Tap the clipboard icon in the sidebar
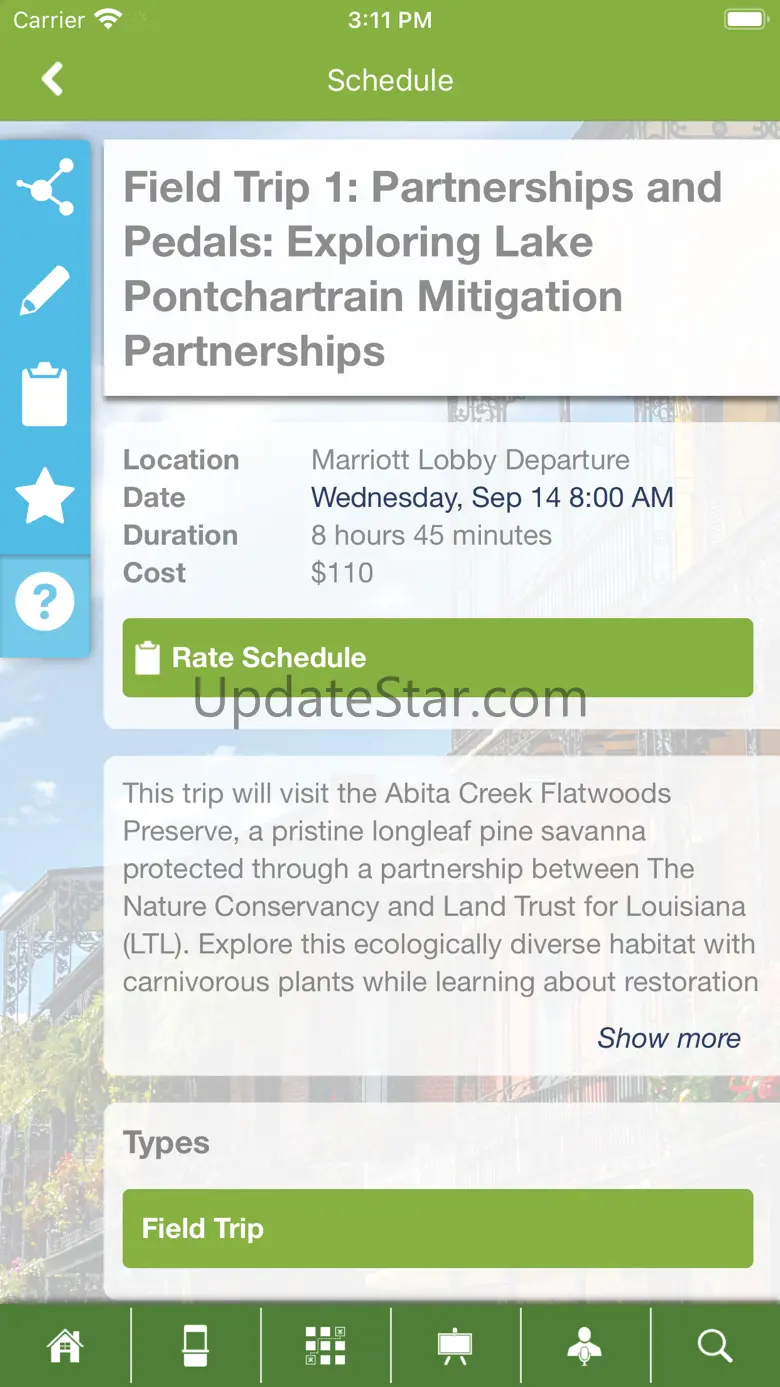 coord(45,395)
